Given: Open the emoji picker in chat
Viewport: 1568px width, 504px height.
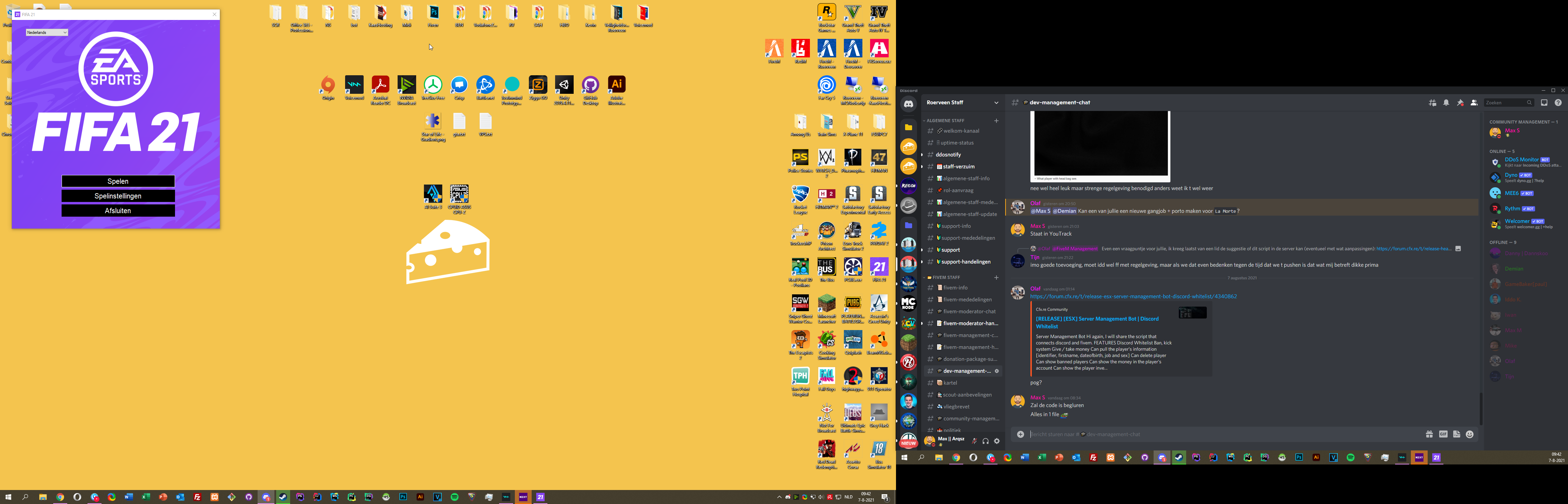Looking at the screenshot, I should (x=1469, y=434).
